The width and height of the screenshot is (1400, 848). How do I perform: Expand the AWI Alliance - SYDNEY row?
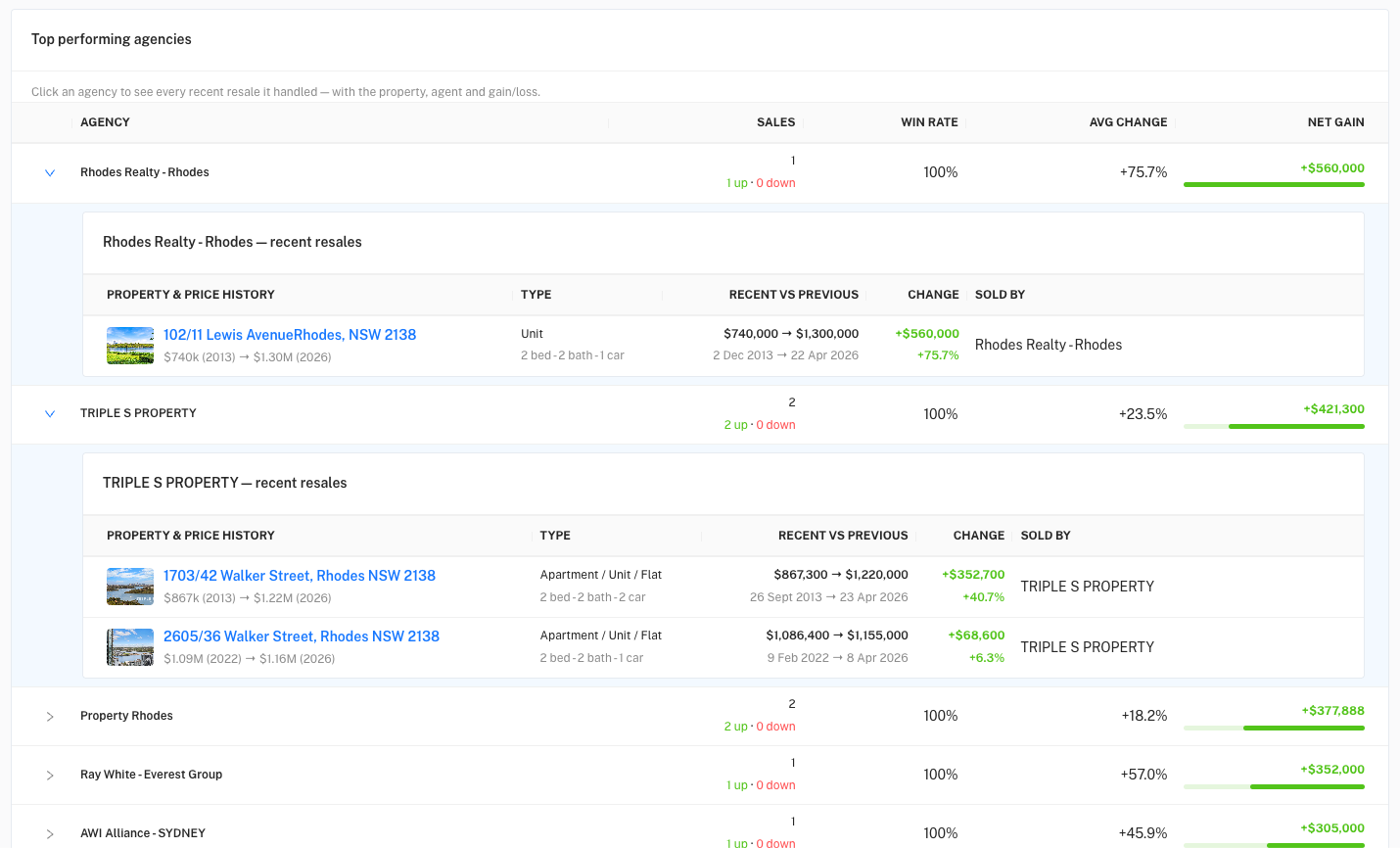pos(50,834)
